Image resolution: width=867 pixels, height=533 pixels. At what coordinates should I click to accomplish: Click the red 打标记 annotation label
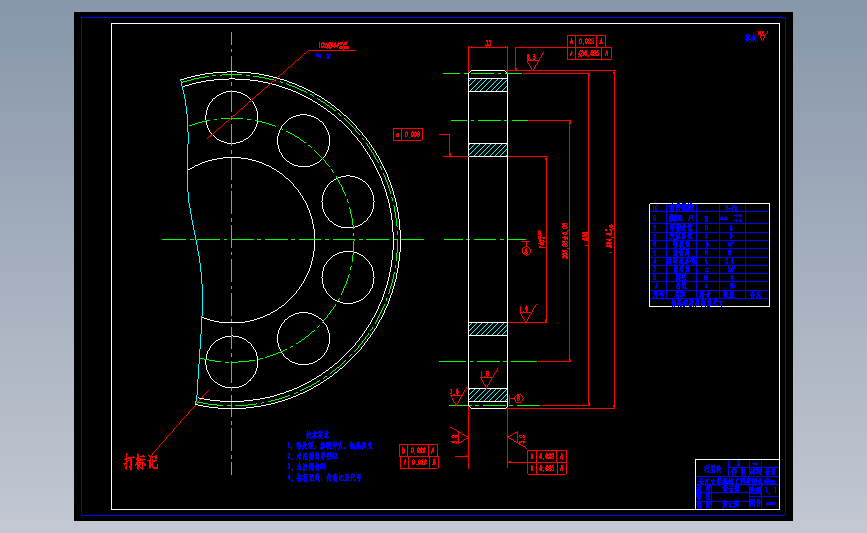point(140,462)
